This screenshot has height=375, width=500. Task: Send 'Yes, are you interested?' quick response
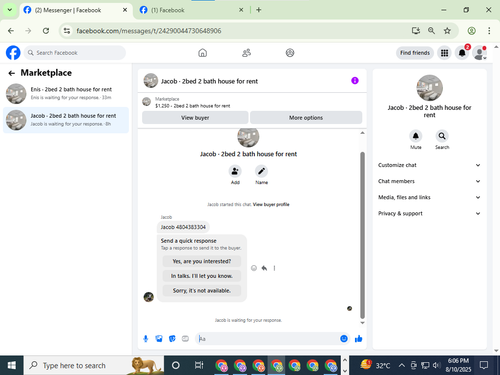(202, 261)
